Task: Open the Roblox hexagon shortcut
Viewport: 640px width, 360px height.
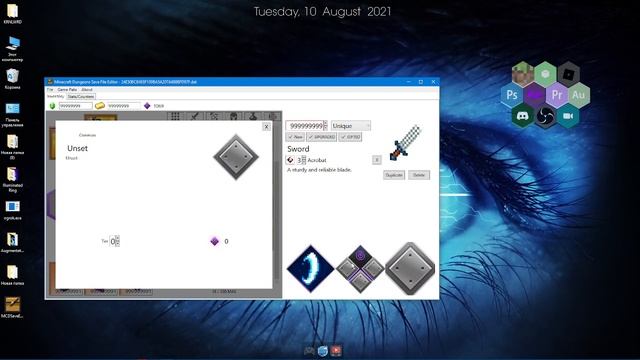Action: [568, 73]
